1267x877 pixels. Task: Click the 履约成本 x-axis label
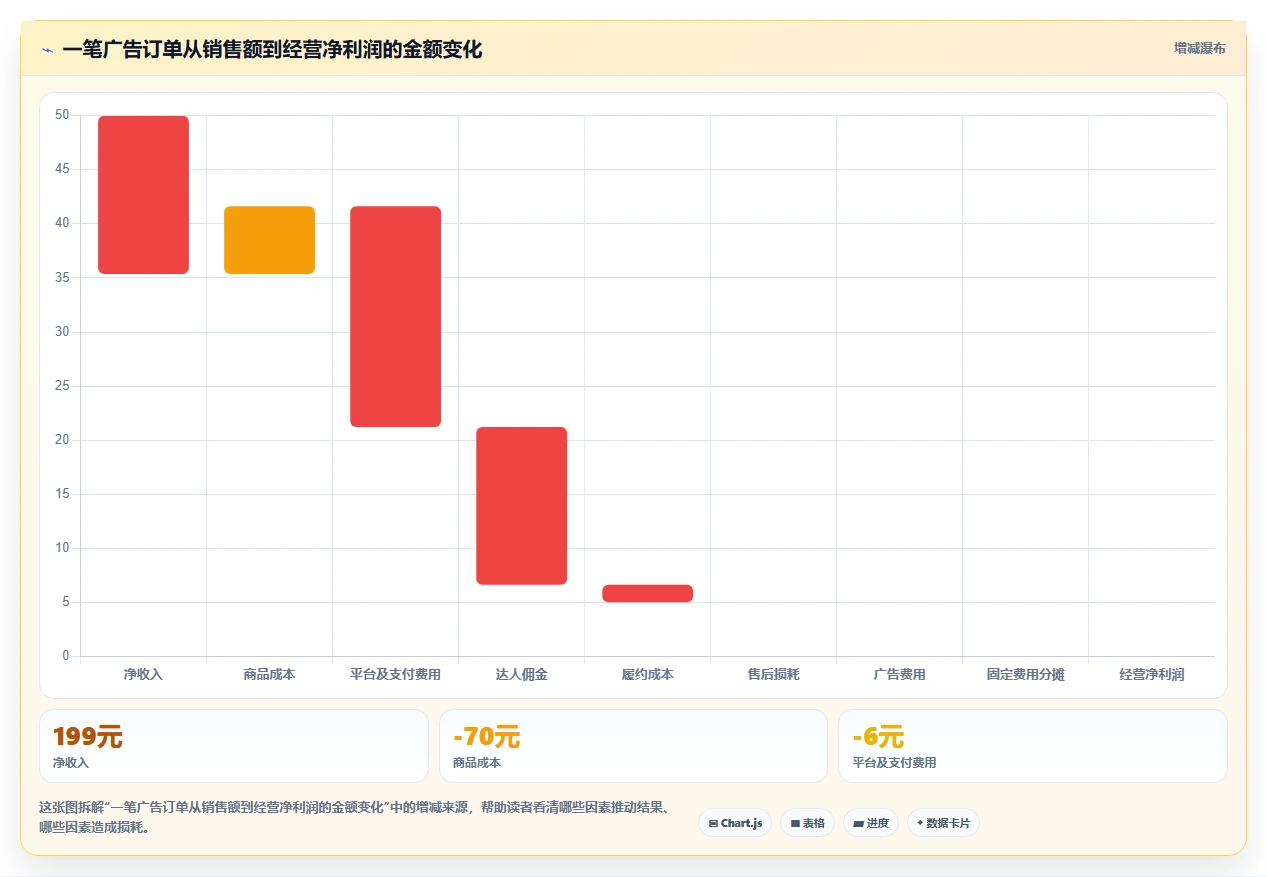pyautogui.click(x=647, y=675)
